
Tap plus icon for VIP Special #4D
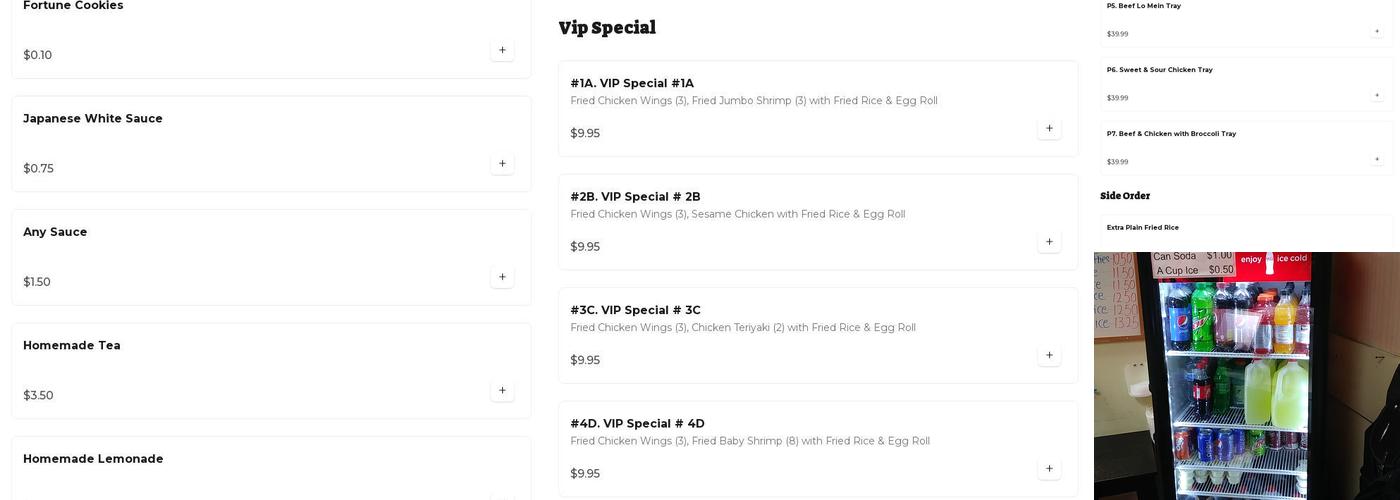pos(1049,468)
